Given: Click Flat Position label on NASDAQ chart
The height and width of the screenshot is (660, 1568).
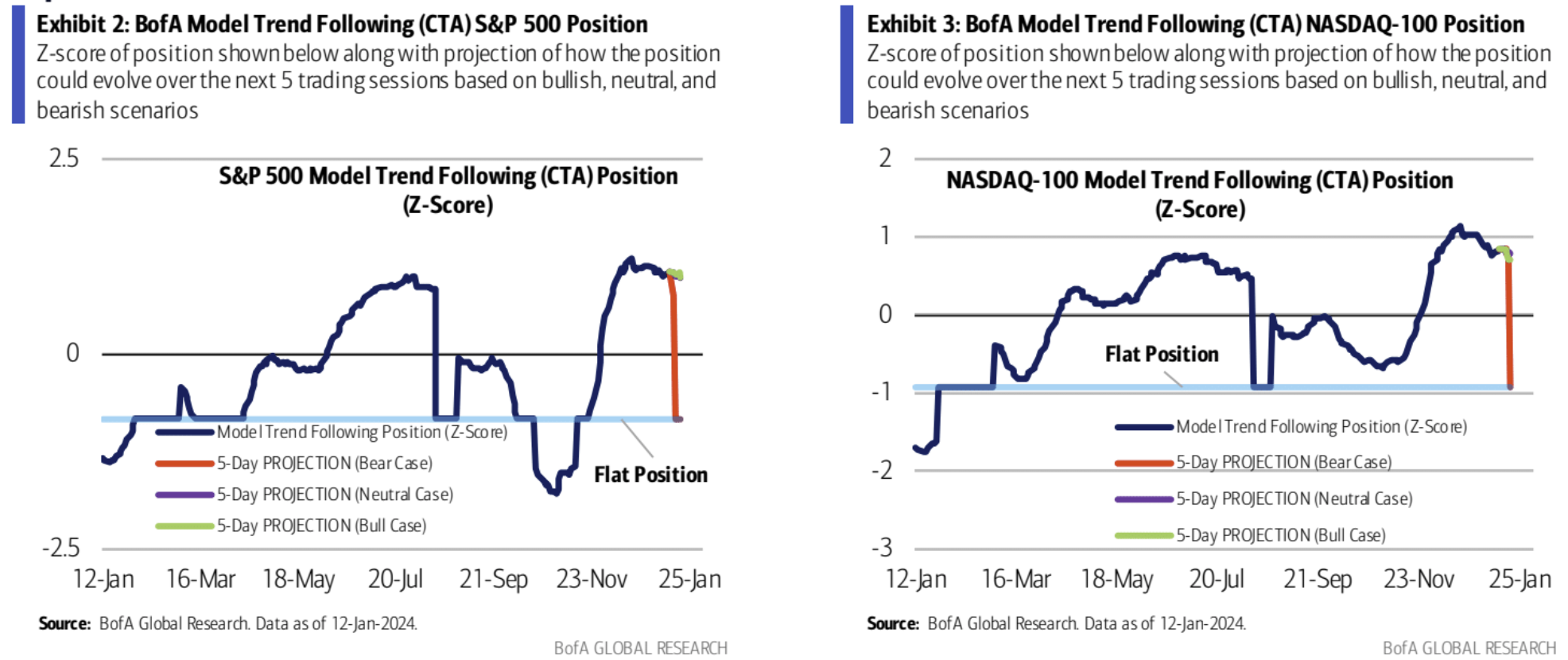Looking at the screenshot, I should [x=1162, y=354].
